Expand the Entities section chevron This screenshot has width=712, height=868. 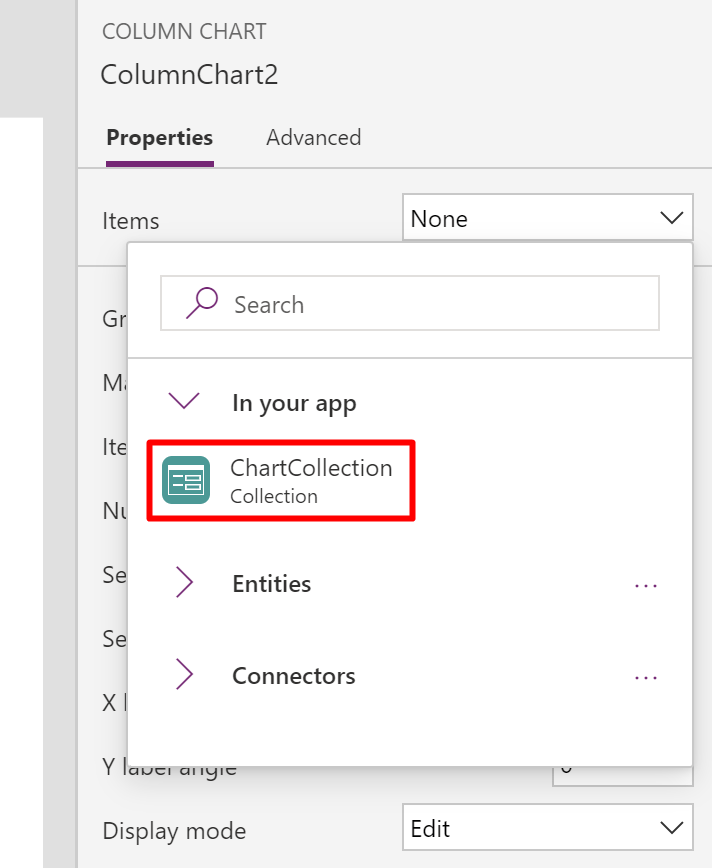tap(184, 584)
